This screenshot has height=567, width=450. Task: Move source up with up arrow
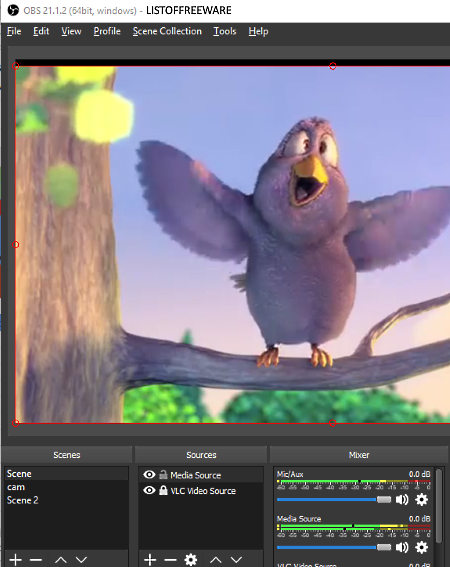[216, 560]
